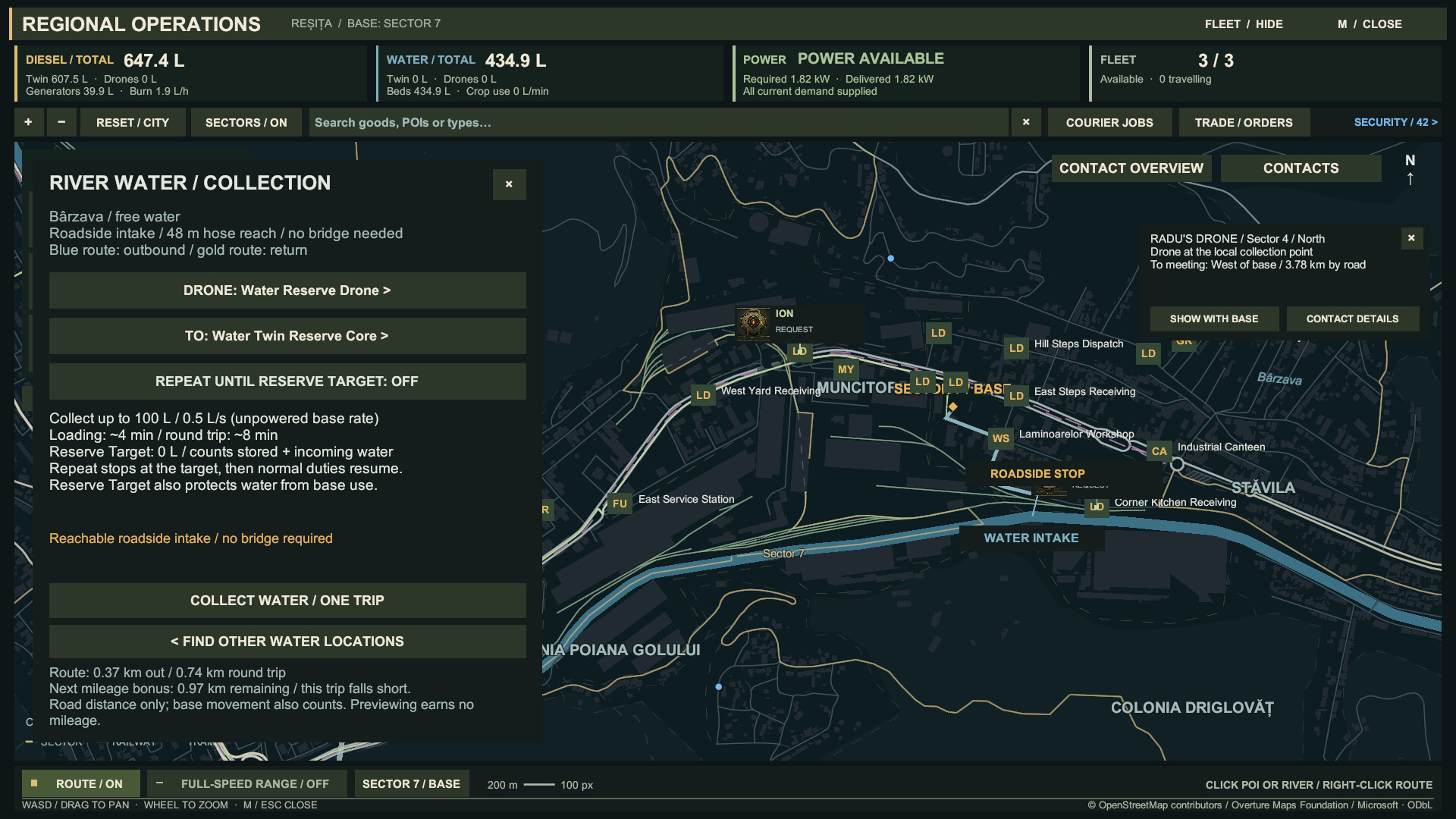Click SECTOR 7 / BASE button
1456x819 pixels.
[x=411, y=784]
